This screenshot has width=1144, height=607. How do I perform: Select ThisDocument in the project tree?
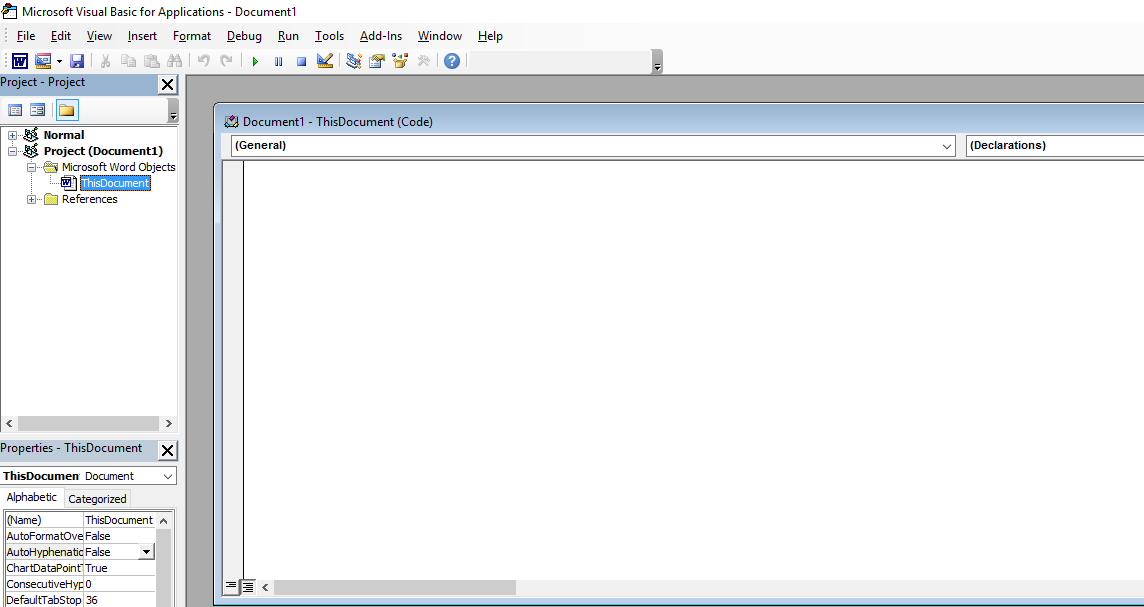tap(115, 183)
